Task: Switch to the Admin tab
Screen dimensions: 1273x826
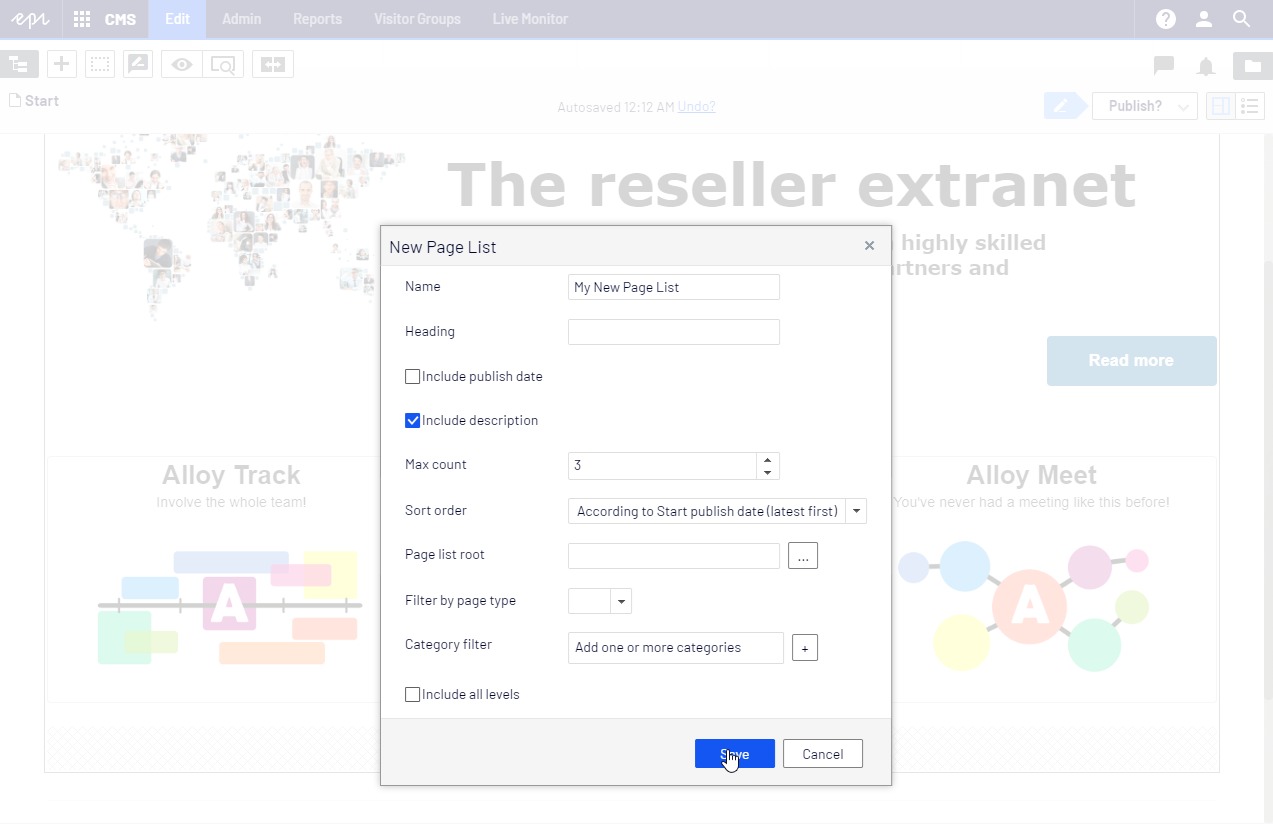Action: pos(241,19)
